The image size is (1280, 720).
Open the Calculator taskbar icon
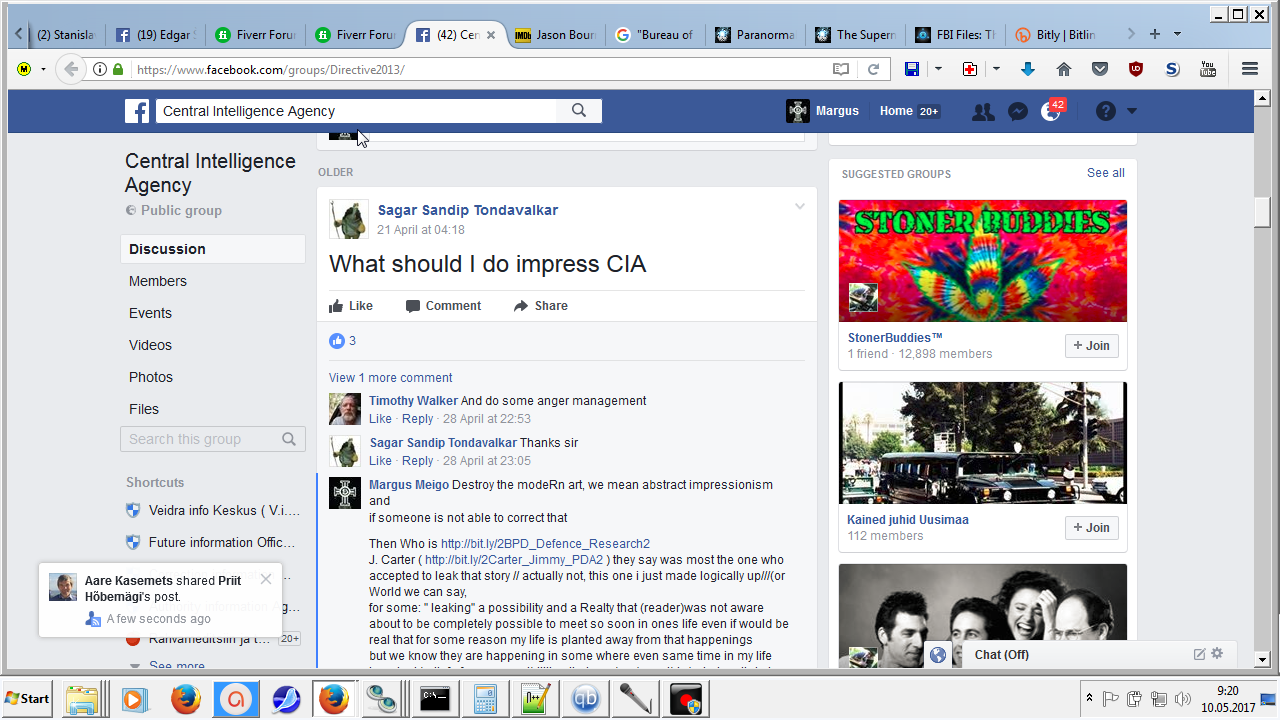coord(485,698)
